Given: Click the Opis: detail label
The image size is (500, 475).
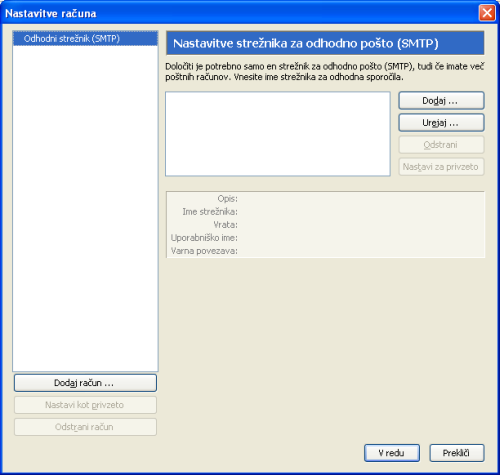Looking at the screenshot, I should (x=227, y=199).
